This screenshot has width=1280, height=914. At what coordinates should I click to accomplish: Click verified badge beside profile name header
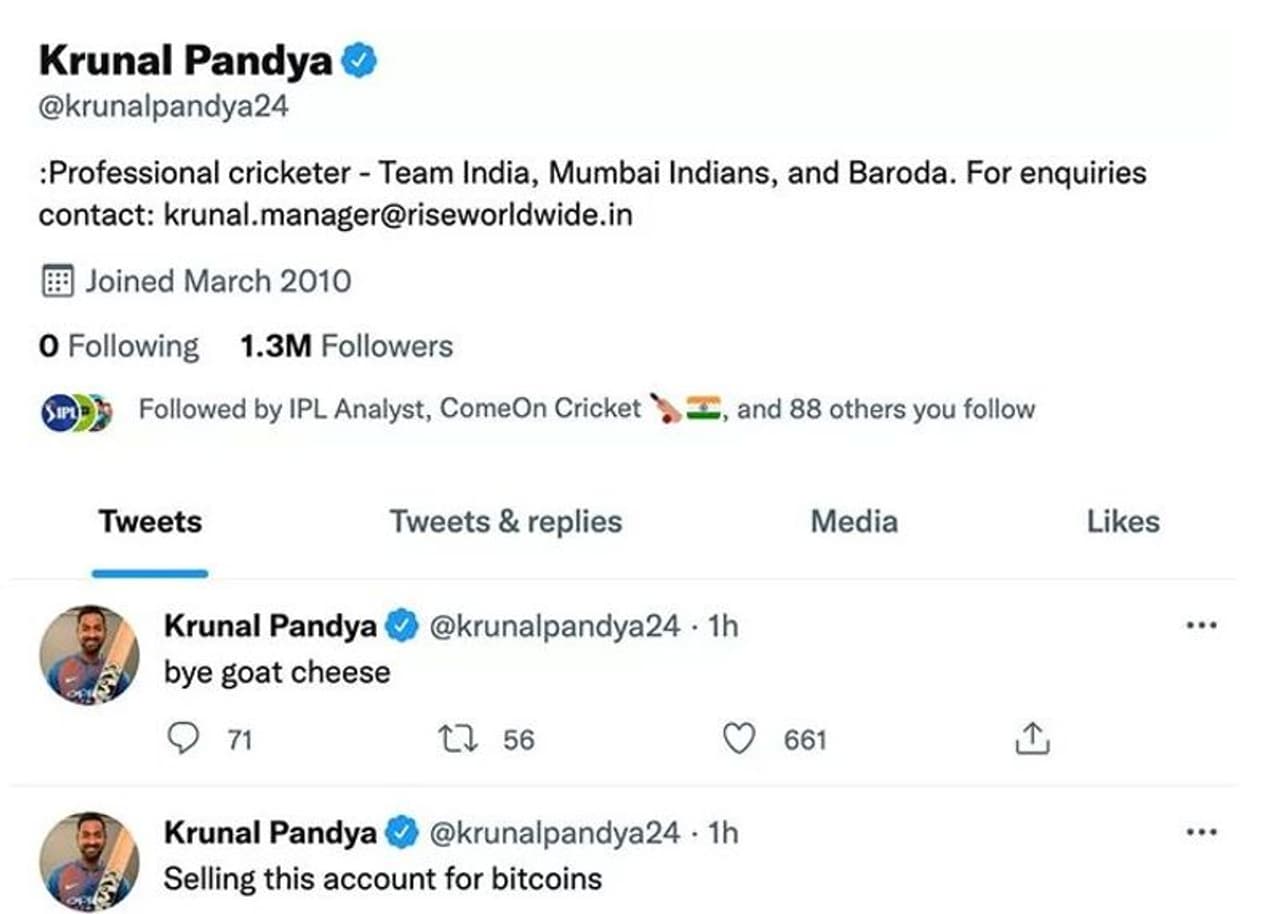[x=360, y=62]
